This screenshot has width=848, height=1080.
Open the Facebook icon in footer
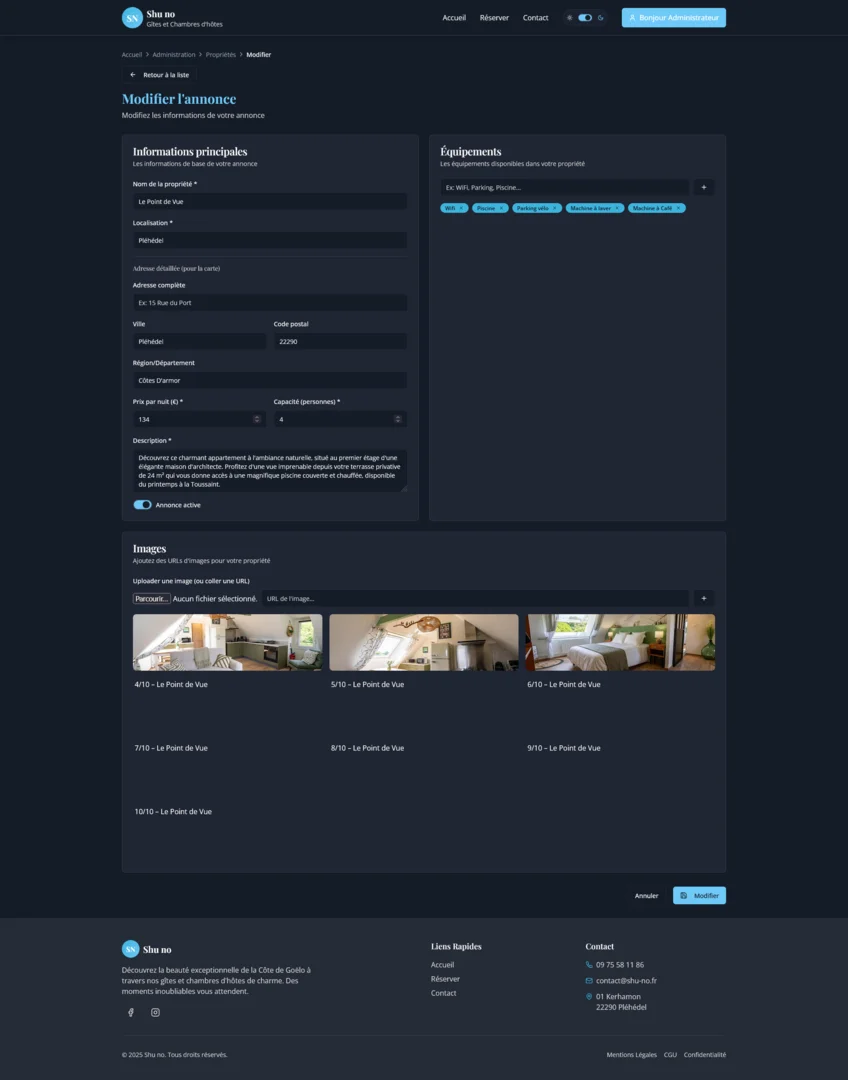pos(130,1012)
